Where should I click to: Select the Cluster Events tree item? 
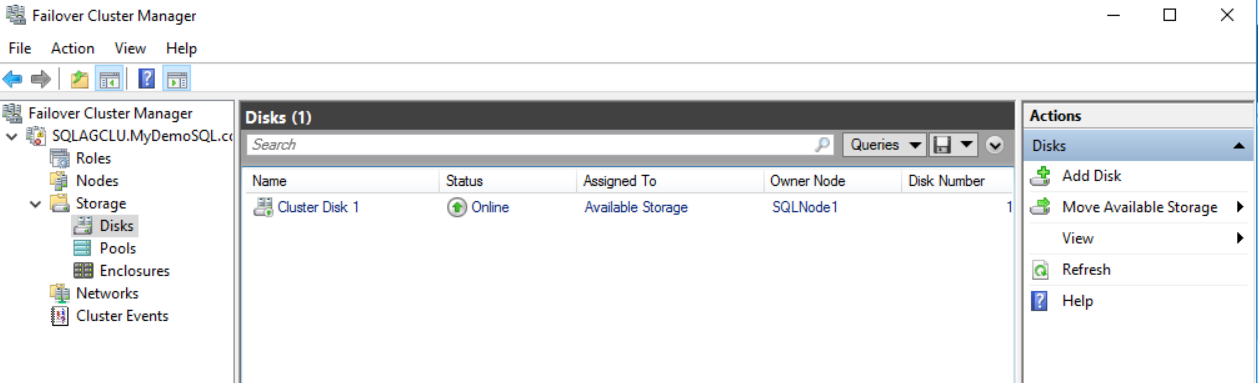point(122,316)
